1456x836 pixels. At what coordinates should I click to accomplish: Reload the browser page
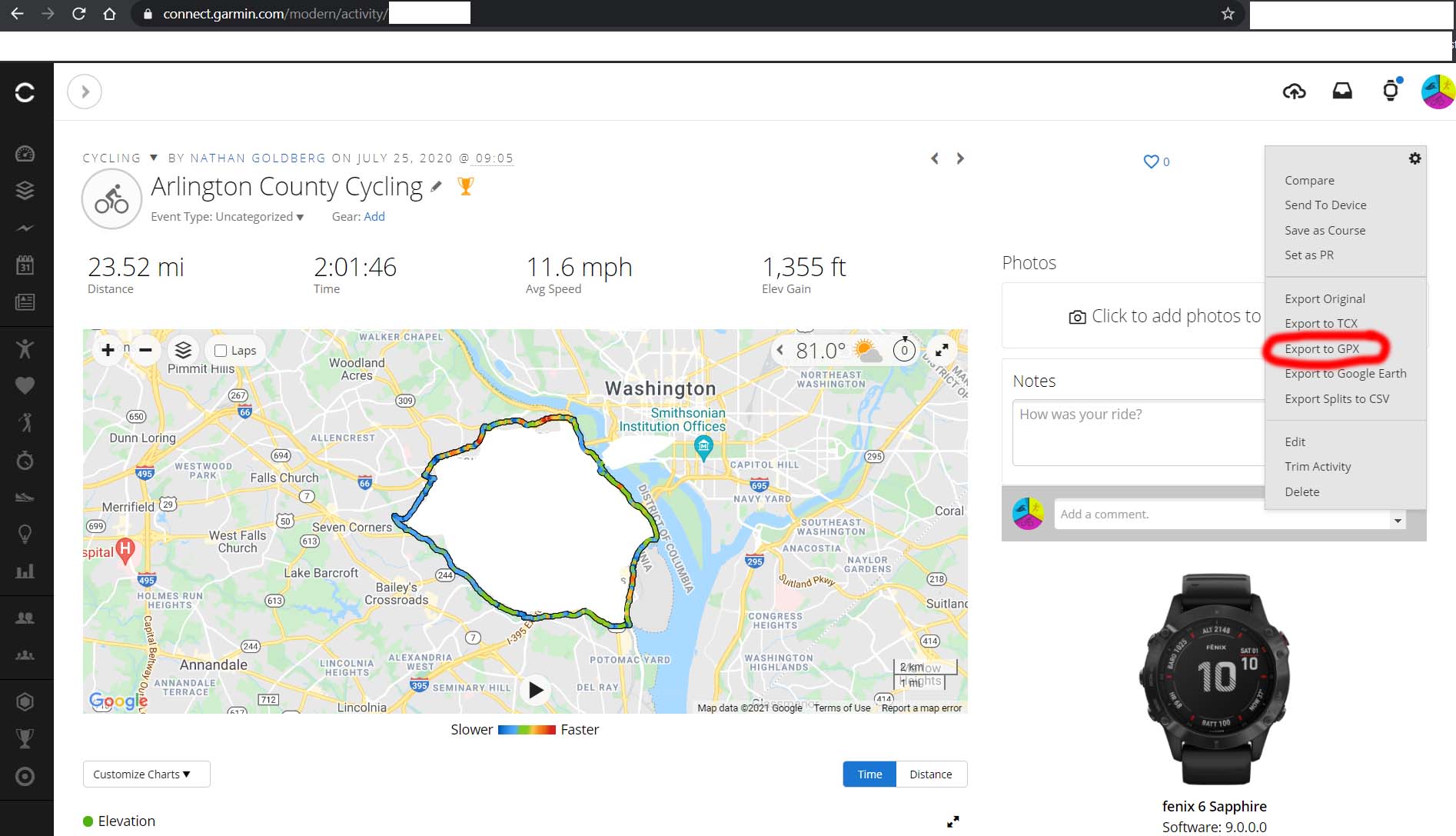[78, 14]
